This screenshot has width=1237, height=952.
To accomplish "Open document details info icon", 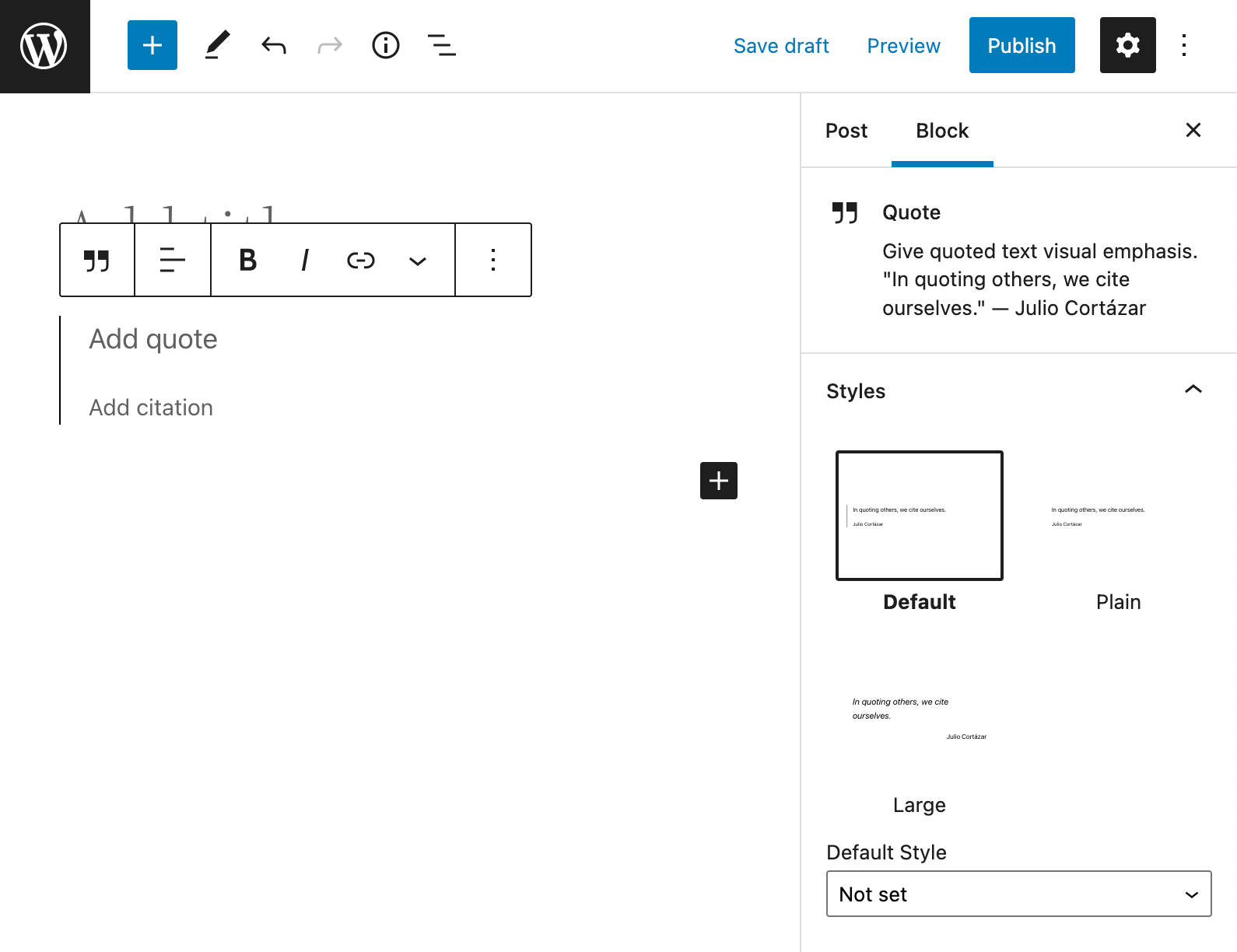I will [x=386, y=46].
